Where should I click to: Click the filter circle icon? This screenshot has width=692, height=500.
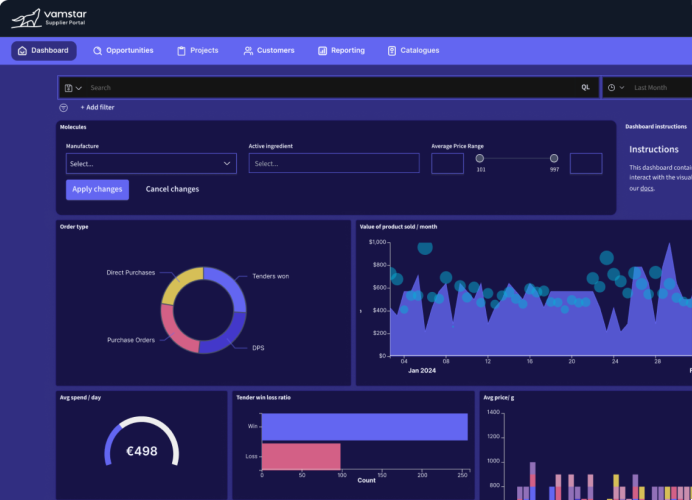click(64, 108)
